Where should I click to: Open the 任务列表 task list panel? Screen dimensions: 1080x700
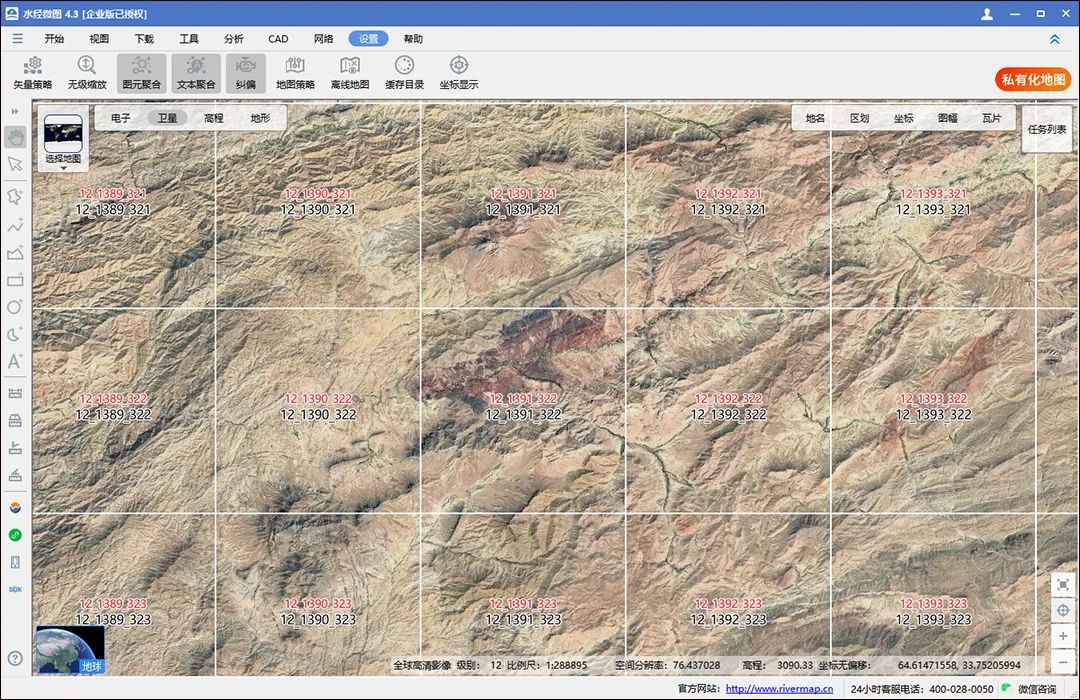pos(1047,129)
